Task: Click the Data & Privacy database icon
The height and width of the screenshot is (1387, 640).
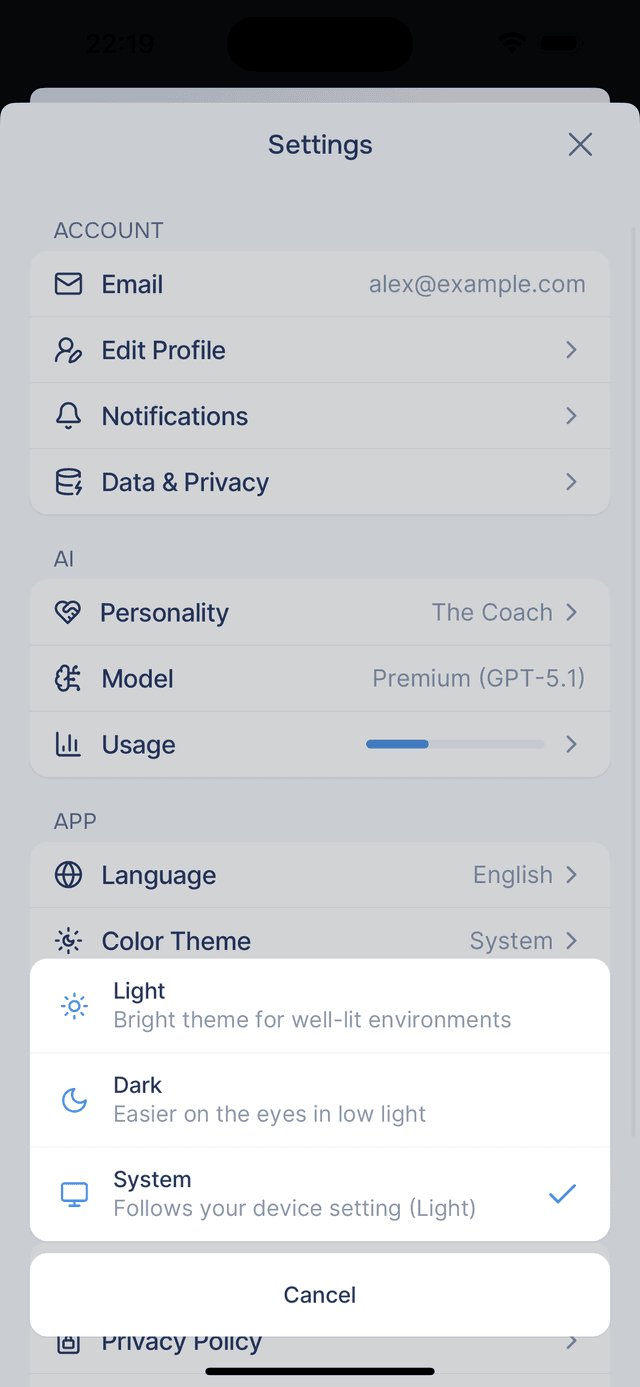Action: [x=68, y=482]
